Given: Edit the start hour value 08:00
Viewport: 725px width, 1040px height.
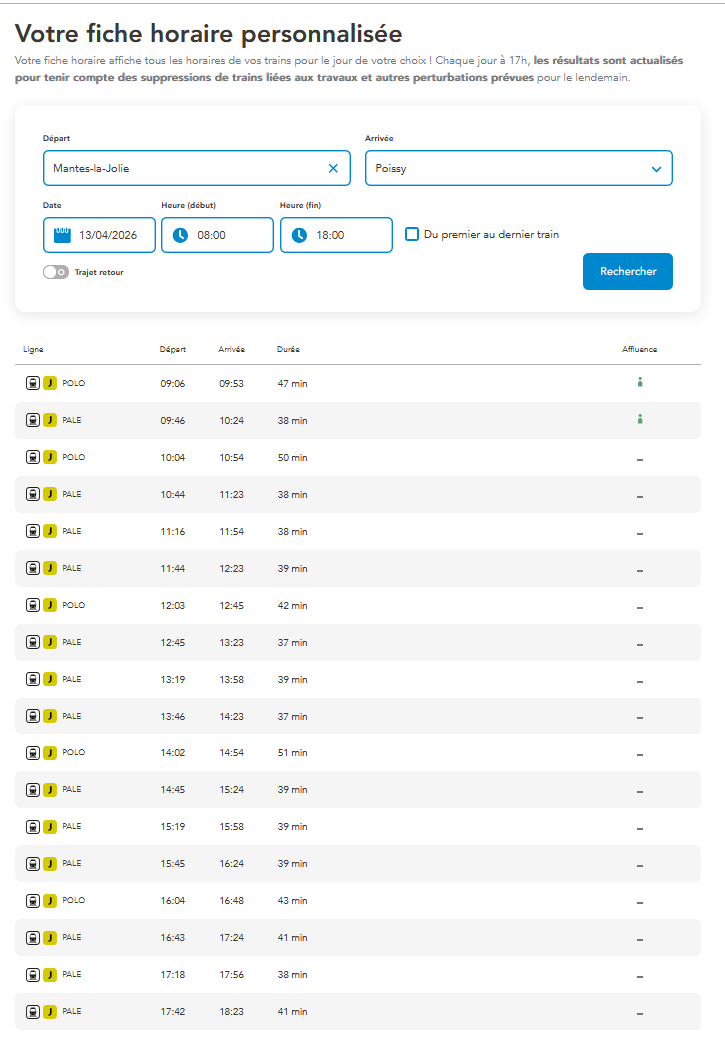Looking at the screenshot, I should pos(212,235).
